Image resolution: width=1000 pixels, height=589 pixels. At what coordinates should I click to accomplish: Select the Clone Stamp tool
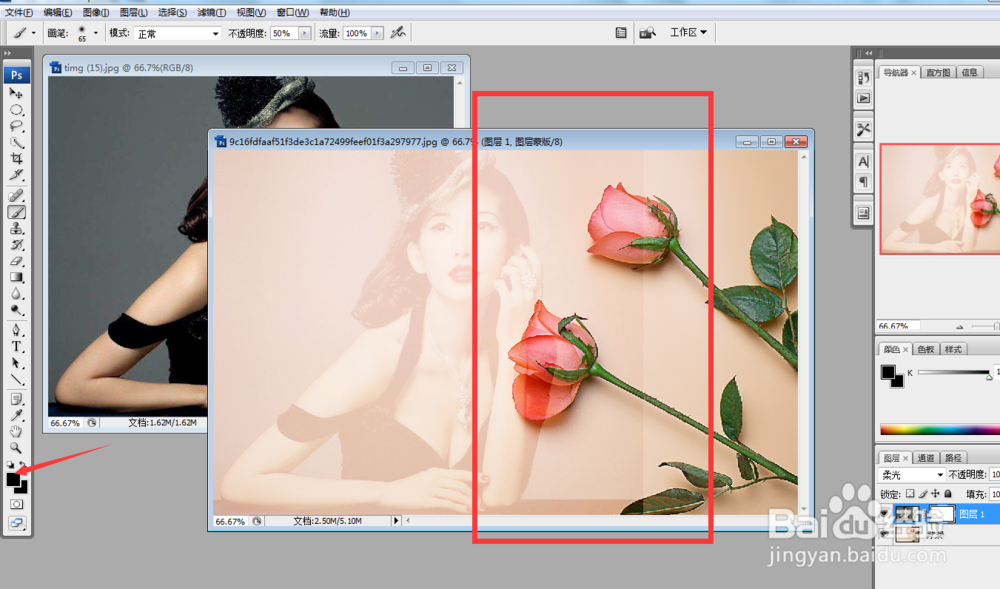(17, 228)
